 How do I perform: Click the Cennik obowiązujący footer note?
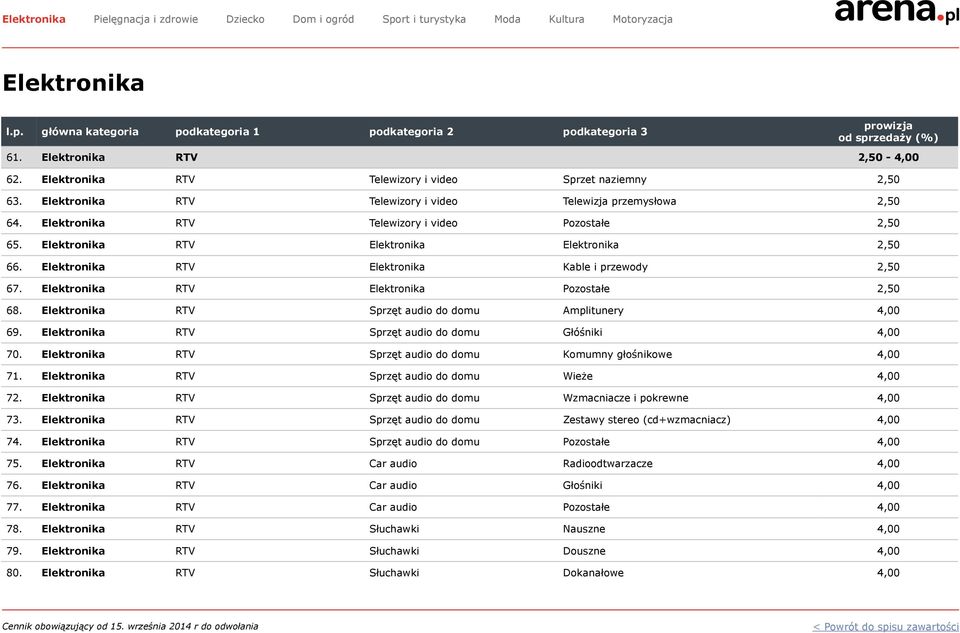(130, 626)
